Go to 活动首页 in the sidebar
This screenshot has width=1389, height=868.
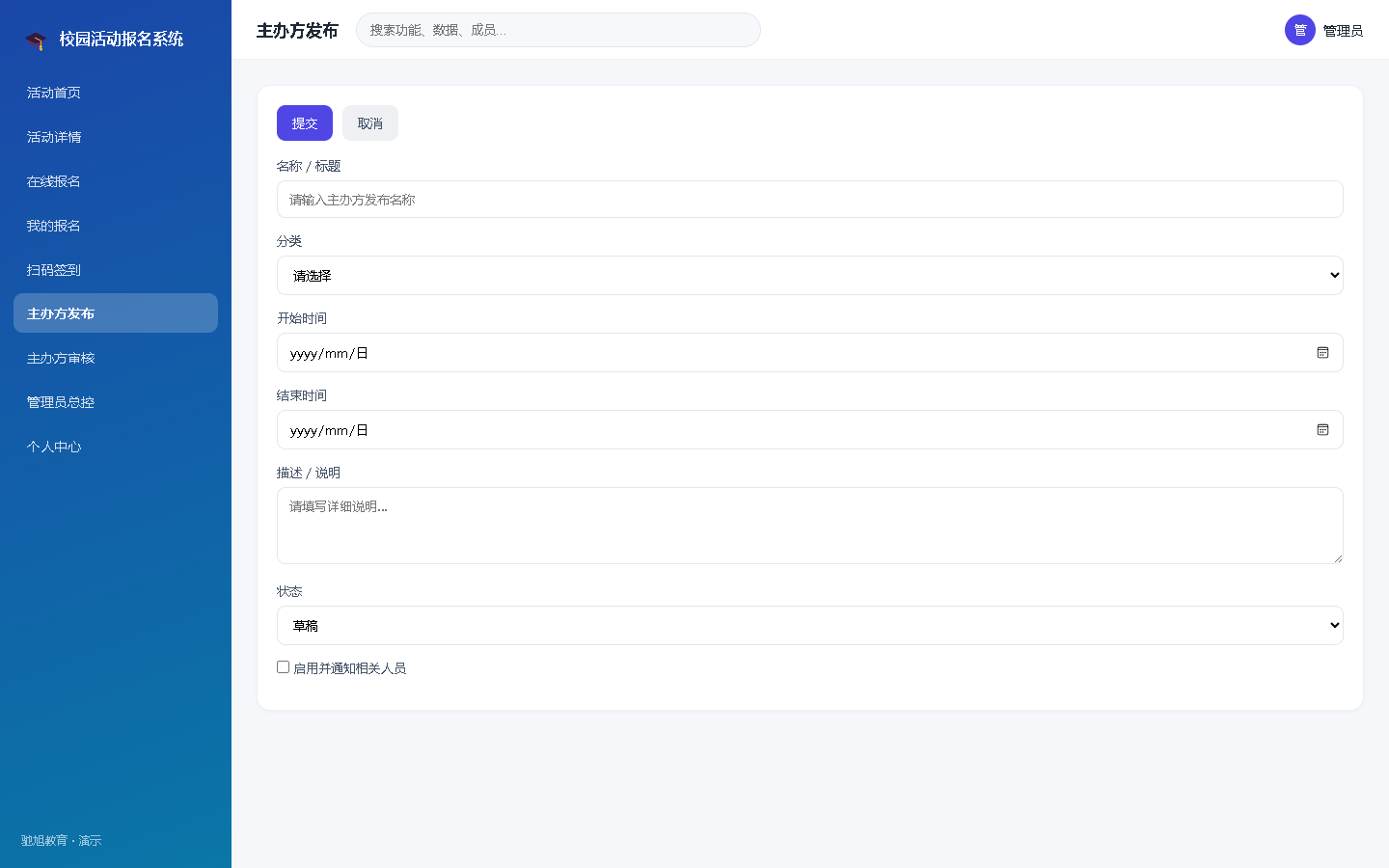click(116, 93)
